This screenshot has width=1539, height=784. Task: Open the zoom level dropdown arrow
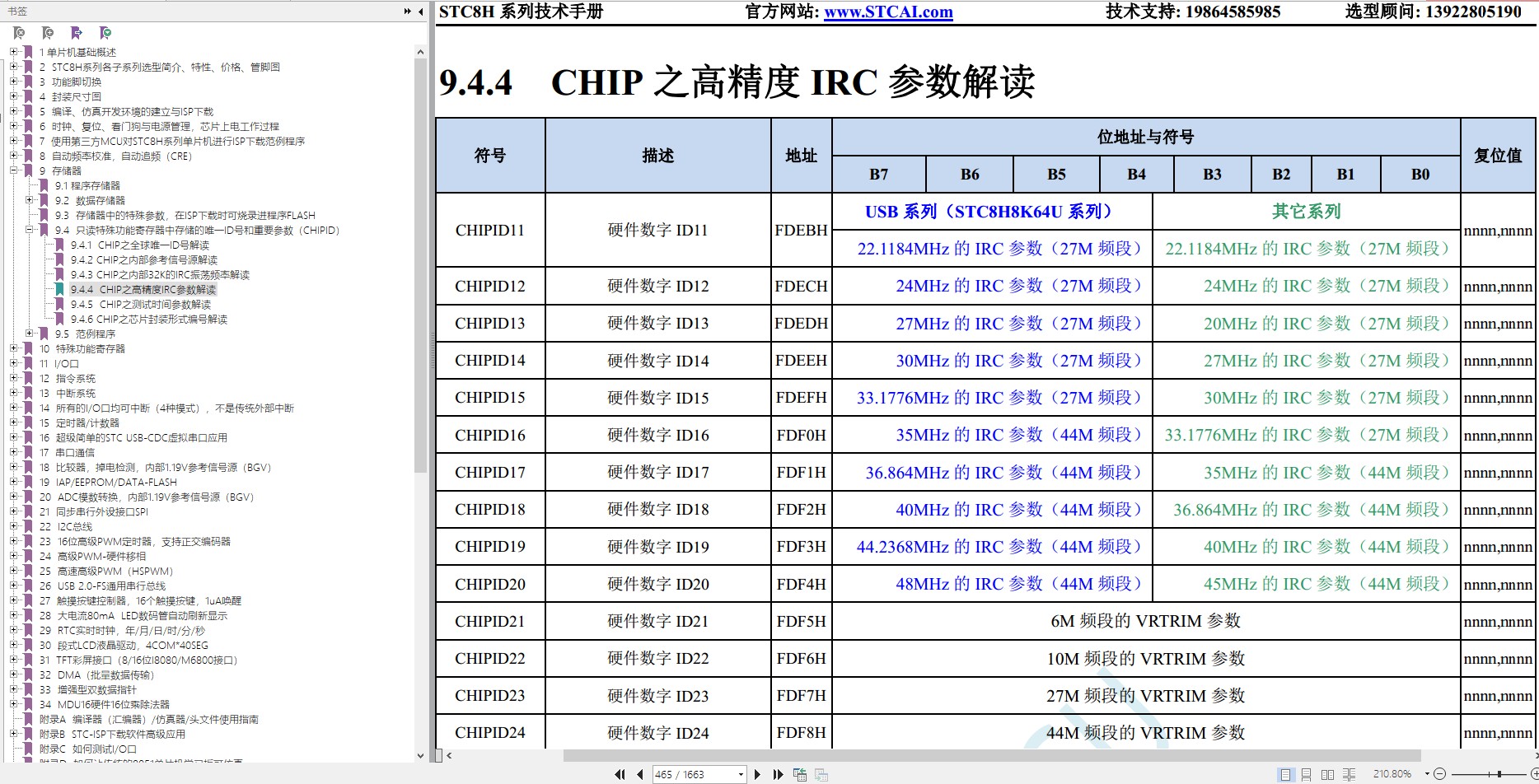point(1427,773)
